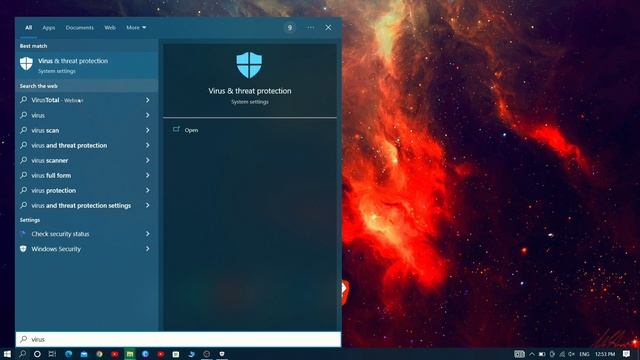
Task: Open the Windows Start menu
Action: (x=7, y=354)
